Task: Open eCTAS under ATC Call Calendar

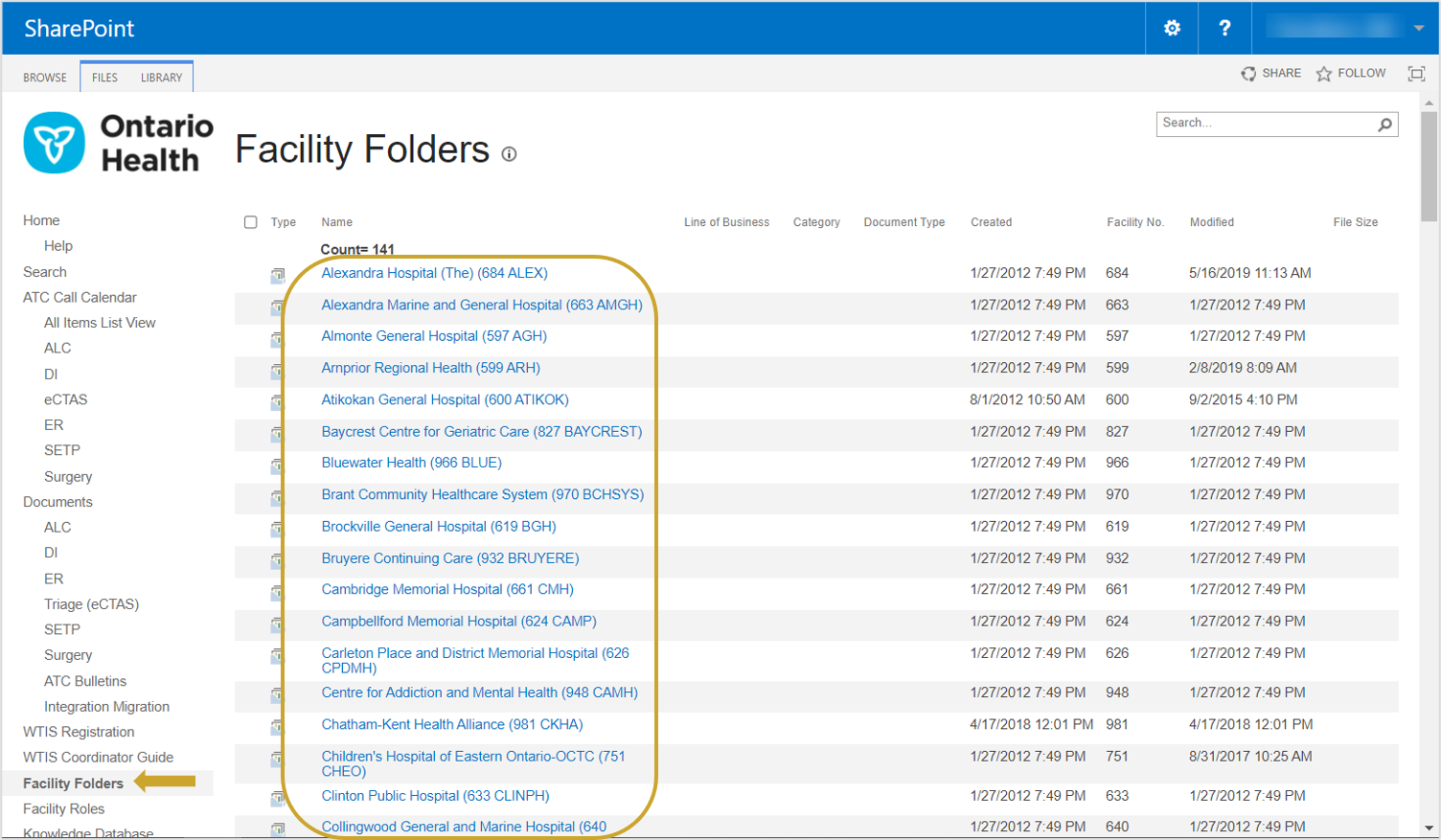Action: pos(65,399)
